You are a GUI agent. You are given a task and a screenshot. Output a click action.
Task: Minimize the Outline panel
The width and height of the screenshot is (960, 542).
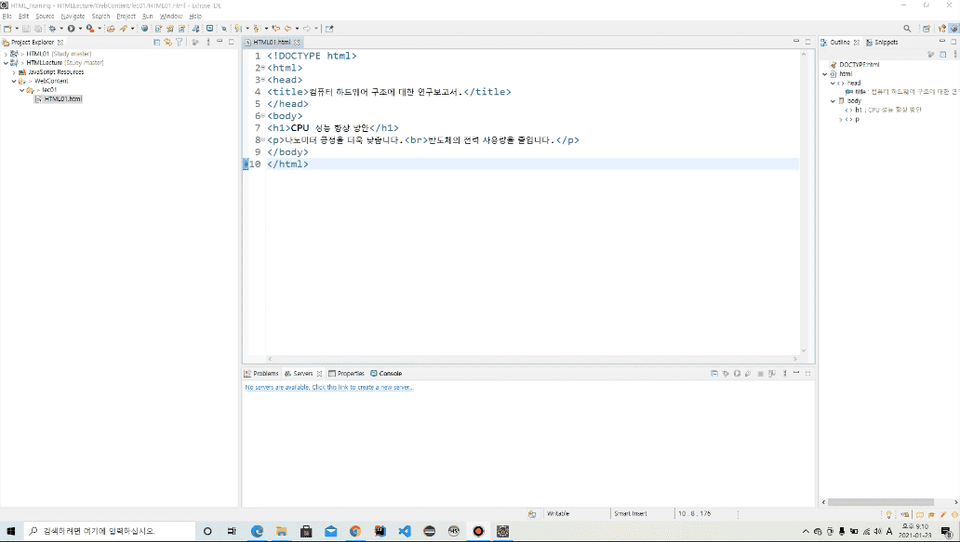[x=942, y=42]
